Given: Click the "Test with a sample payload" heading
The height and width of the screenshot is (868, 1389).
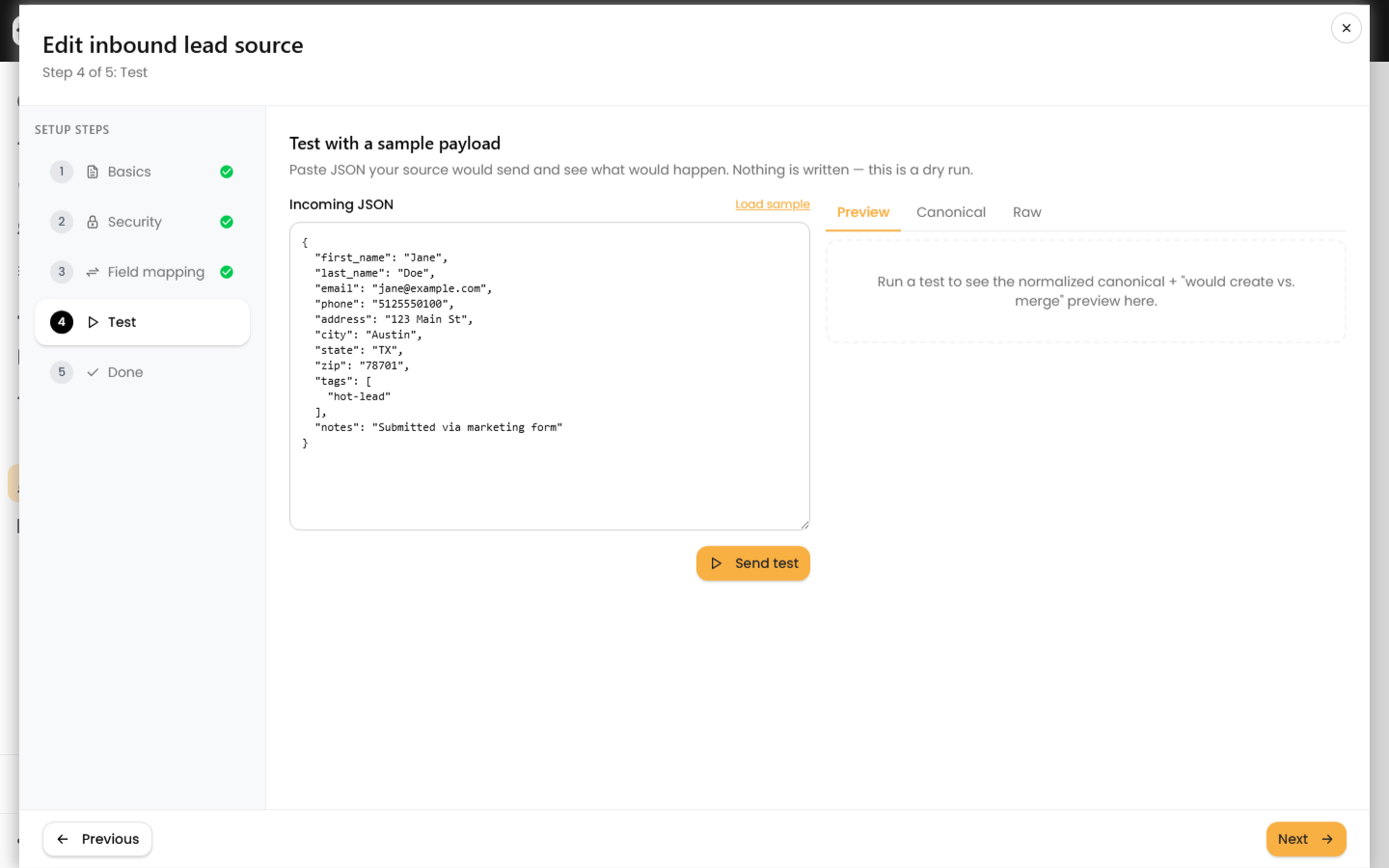Looking at the screenshot, I should (x=395, y=144).
